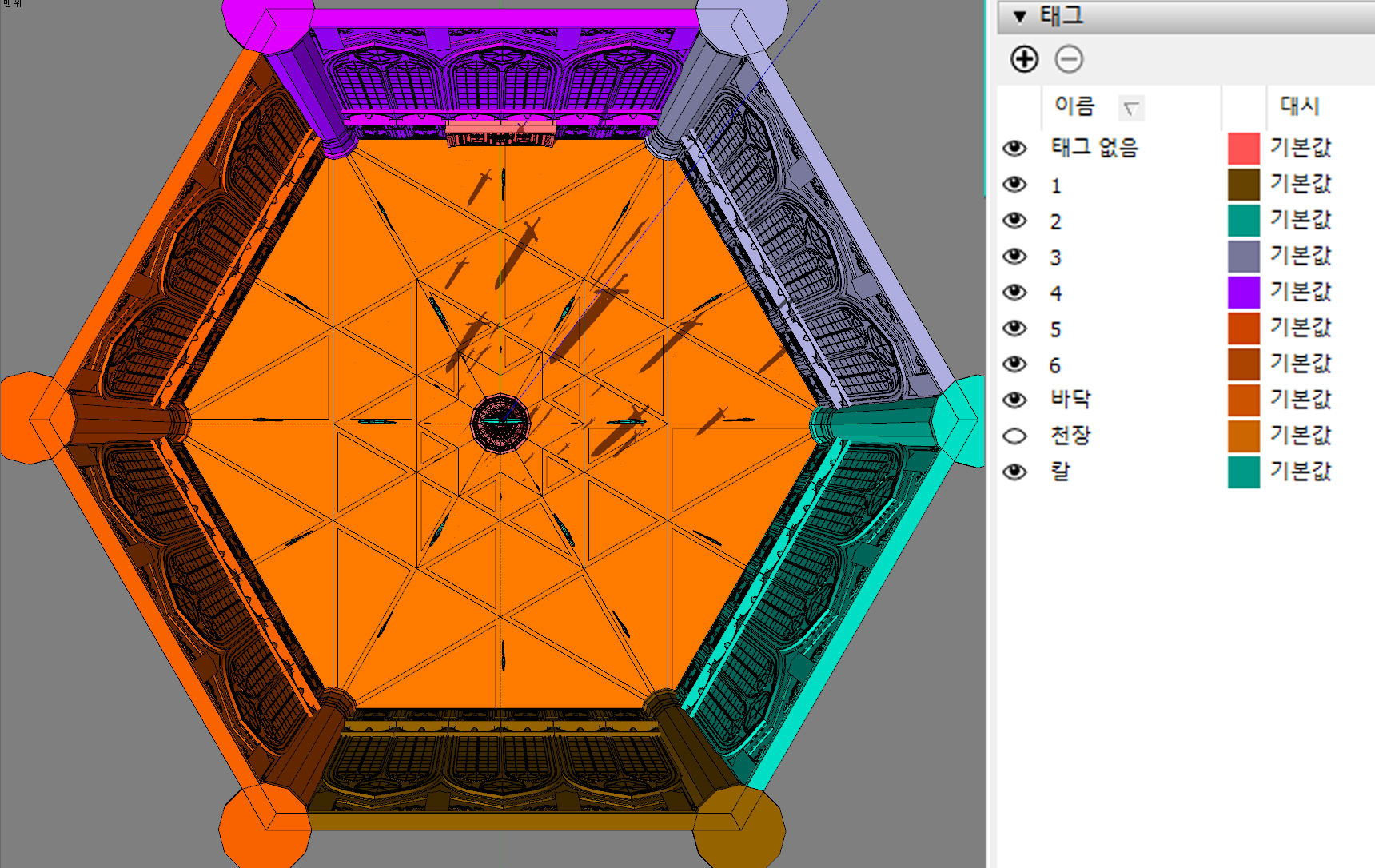Hide the 칼 tag
Image resolution: width=1375 pixels, height=868 pixels.
(x=1014, y=472)
